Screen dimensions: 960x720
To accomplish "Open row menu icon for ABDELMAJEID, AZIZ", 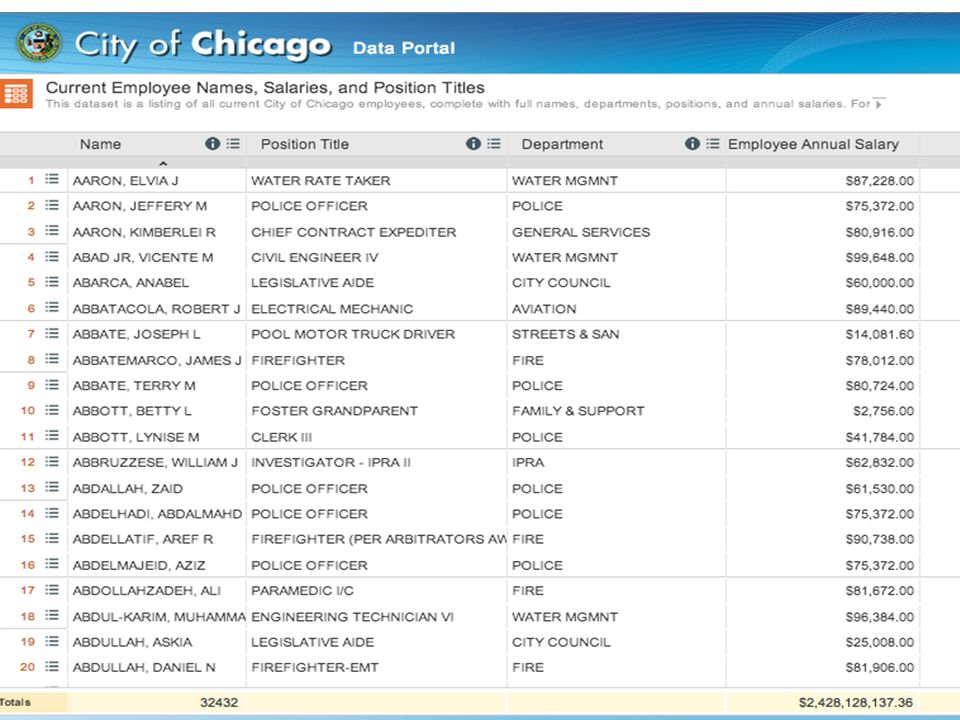I will tap(52, 564).
